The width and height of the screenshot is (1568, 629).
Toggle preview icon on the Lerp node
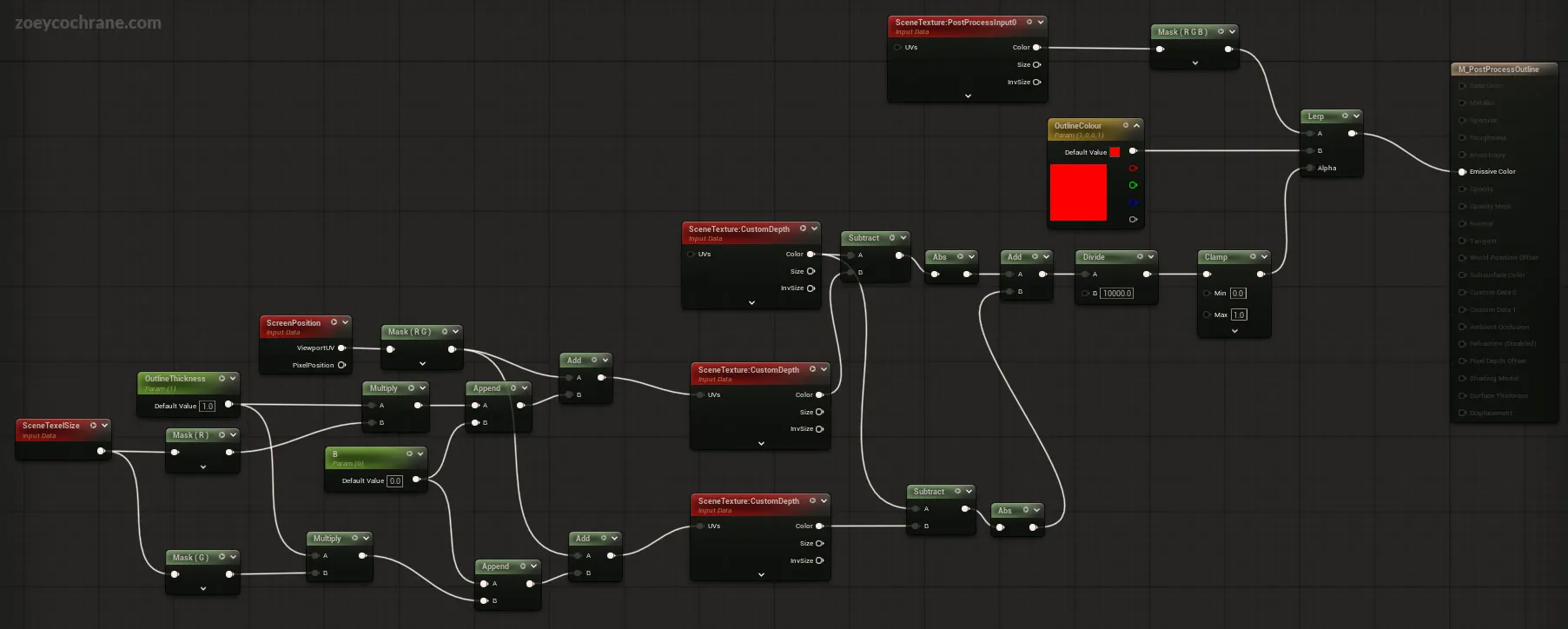(x=1345, y=116)
